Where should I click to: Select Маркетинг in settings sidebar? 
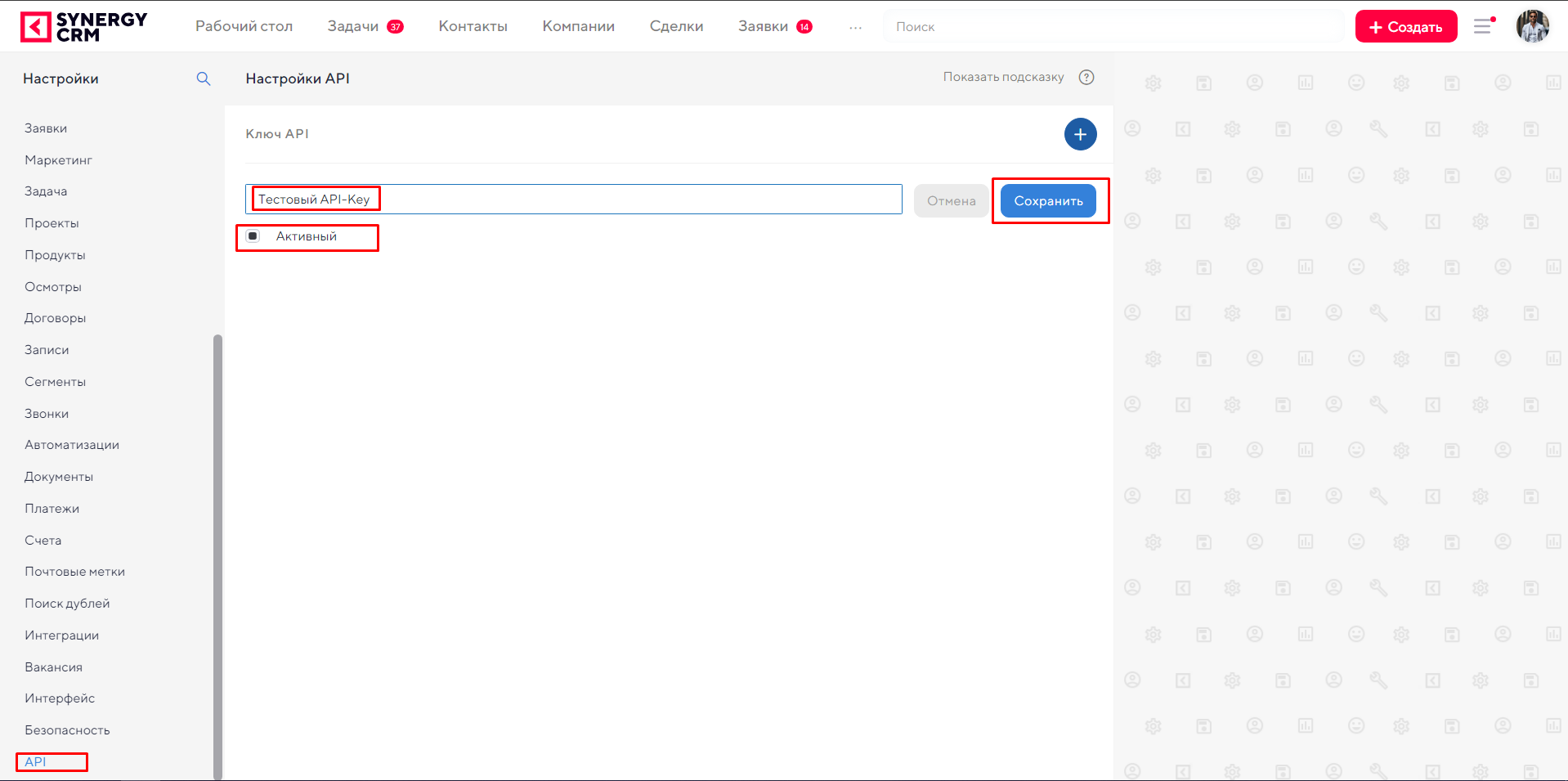tap(58, 160)
